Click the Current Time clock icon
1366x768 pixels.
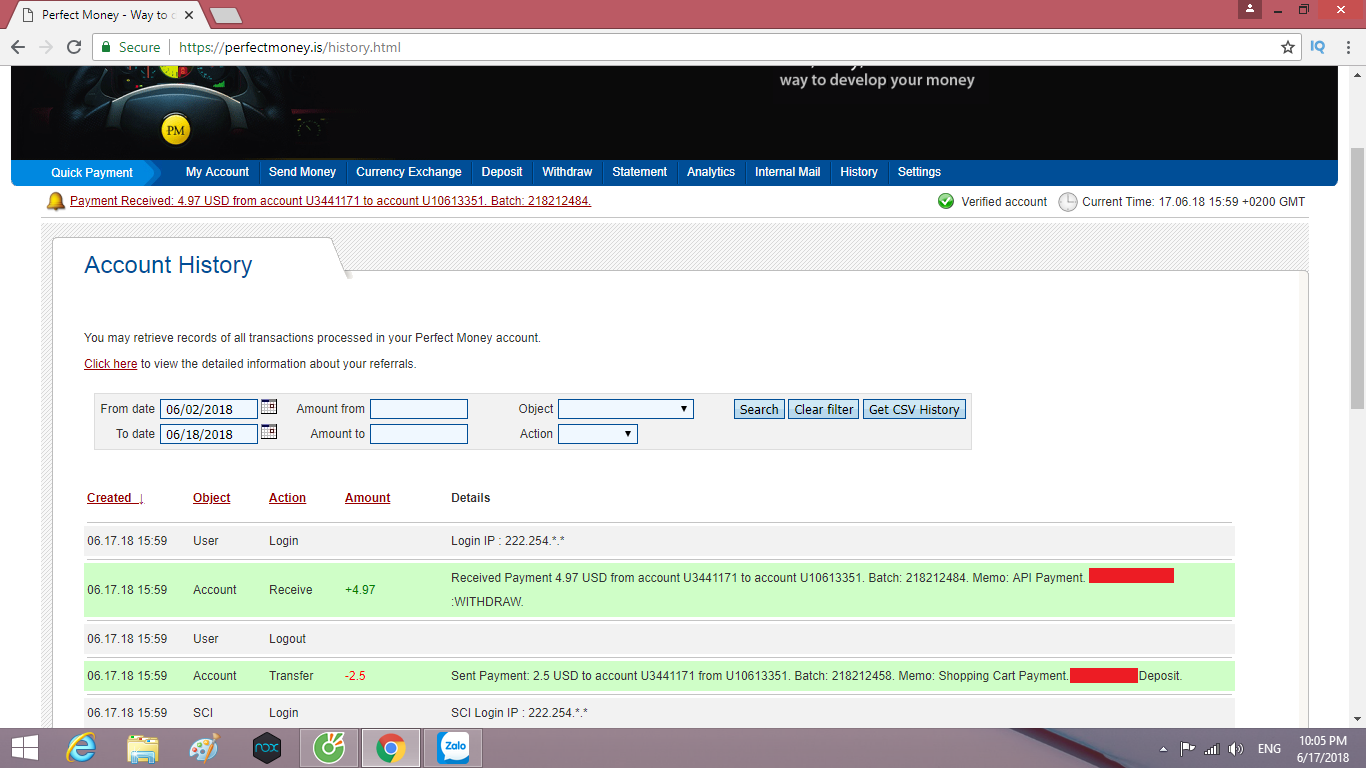pos(1068,202)
